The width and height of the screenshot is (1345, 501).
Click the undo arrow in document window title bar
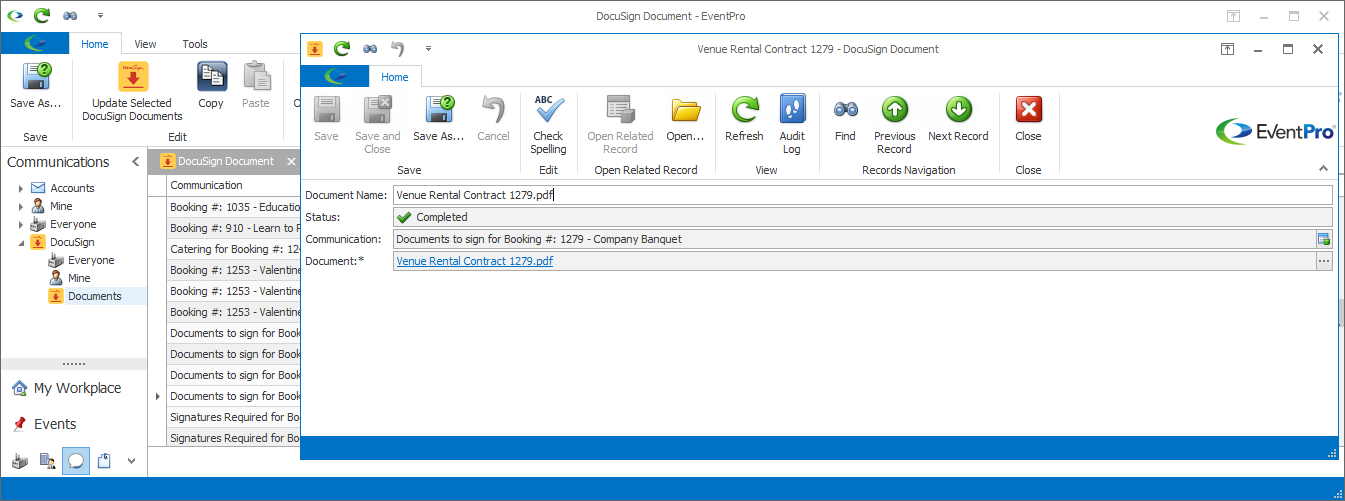coord(398,48)
